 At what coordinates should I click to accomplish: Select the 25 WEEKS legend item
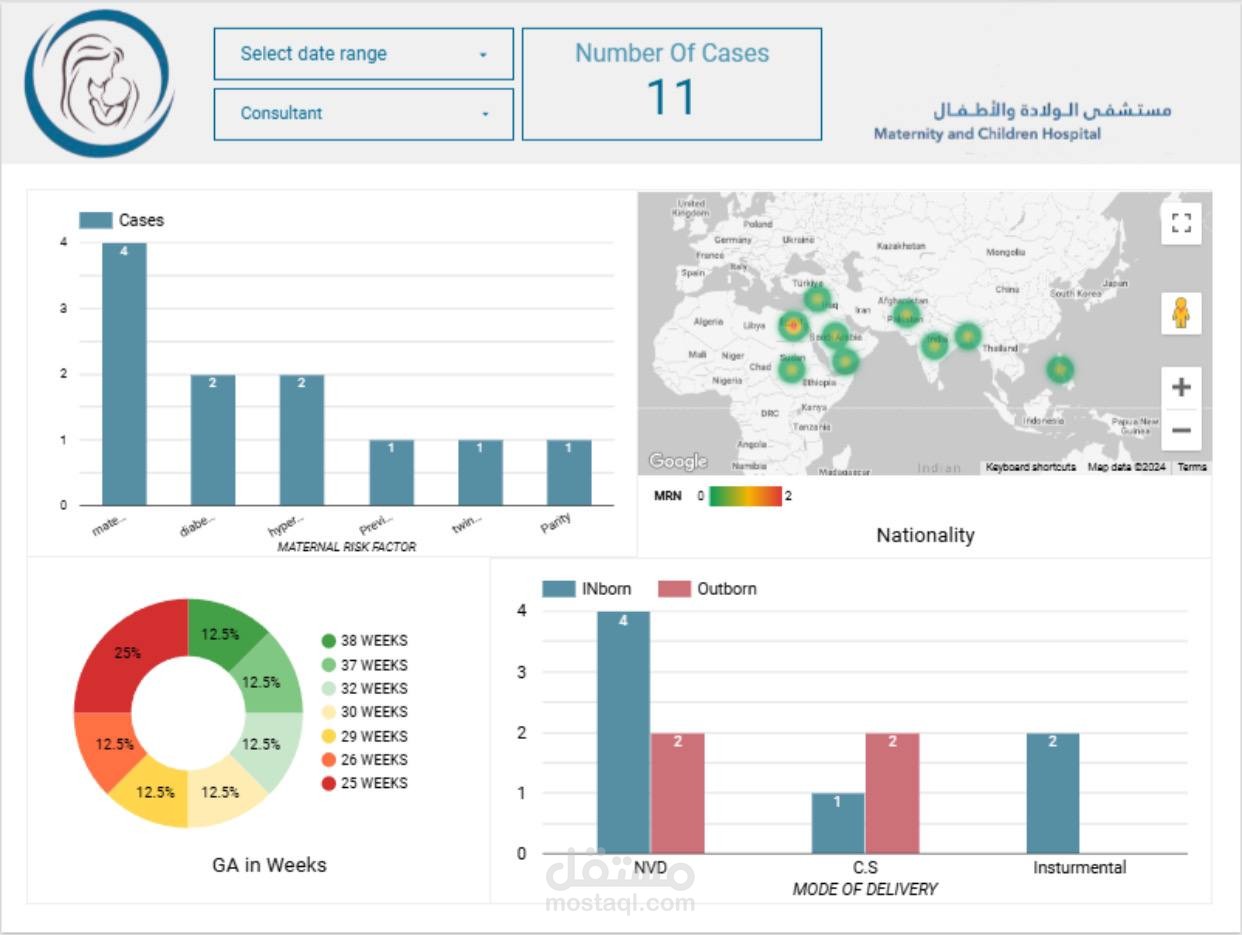[x=364, y=783]
